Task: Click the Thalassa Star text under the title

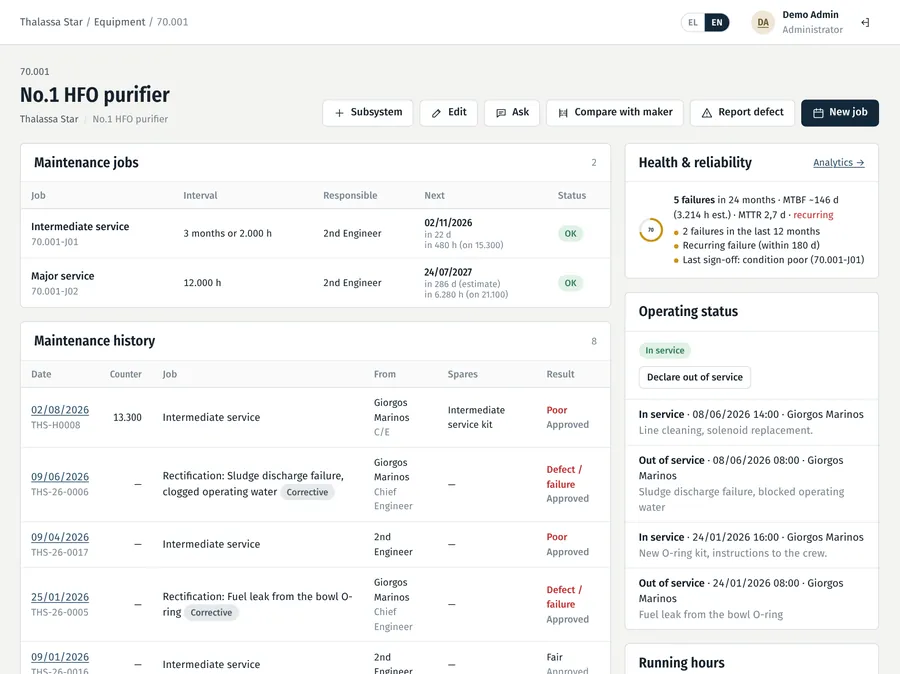Action: 49,119
